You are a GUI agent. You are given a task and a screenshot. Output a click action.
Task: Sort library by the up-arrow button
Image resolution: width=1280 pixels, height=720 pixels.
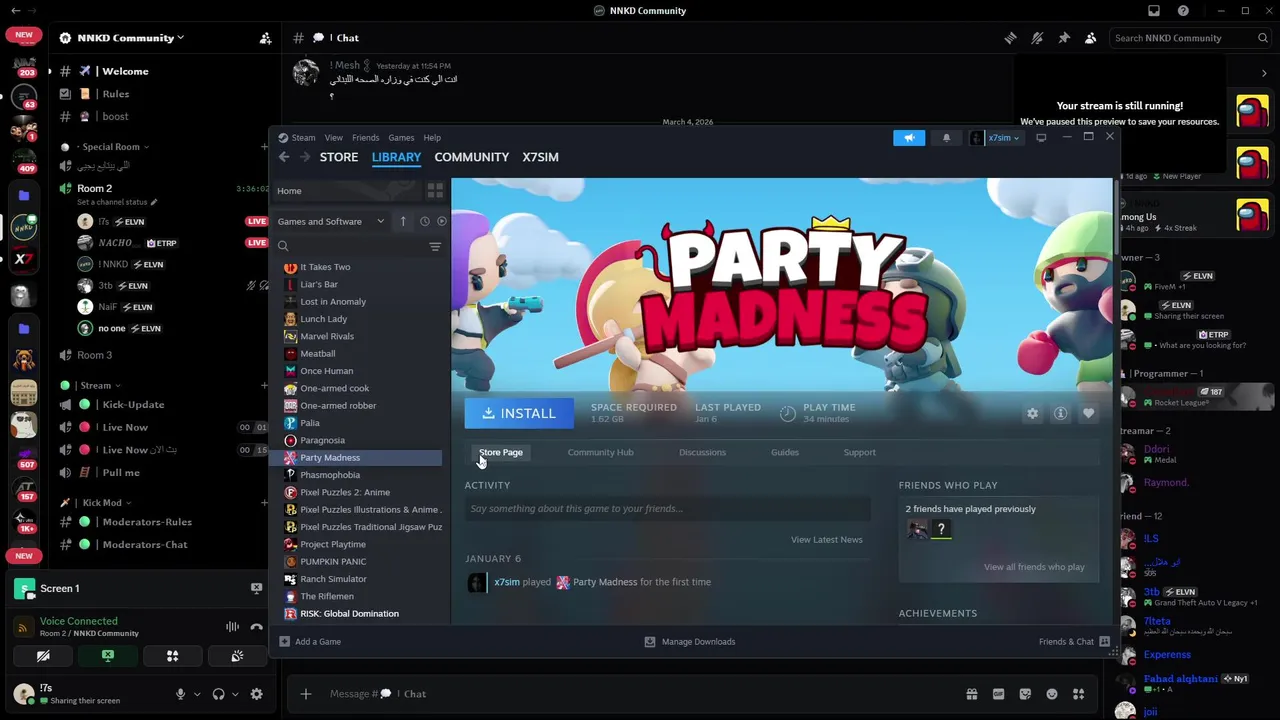pos(403,221)
